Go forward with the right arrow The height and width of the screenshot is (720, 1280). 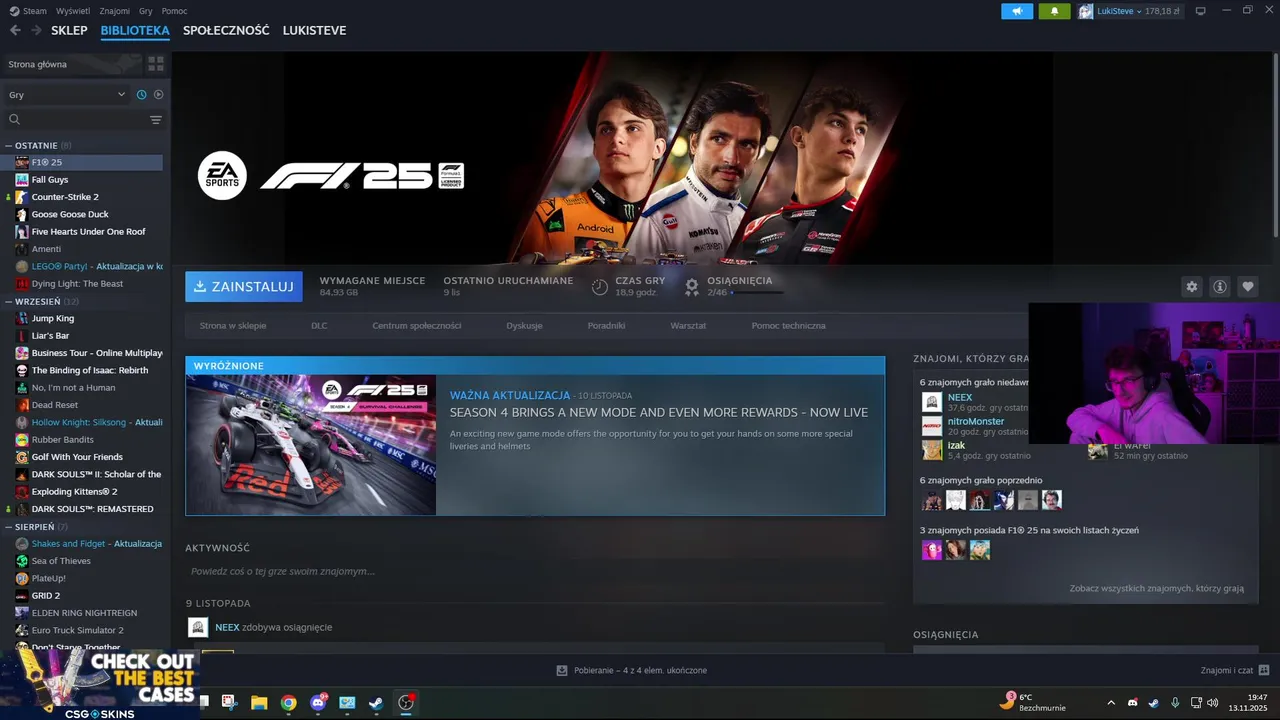click(37, 30)
